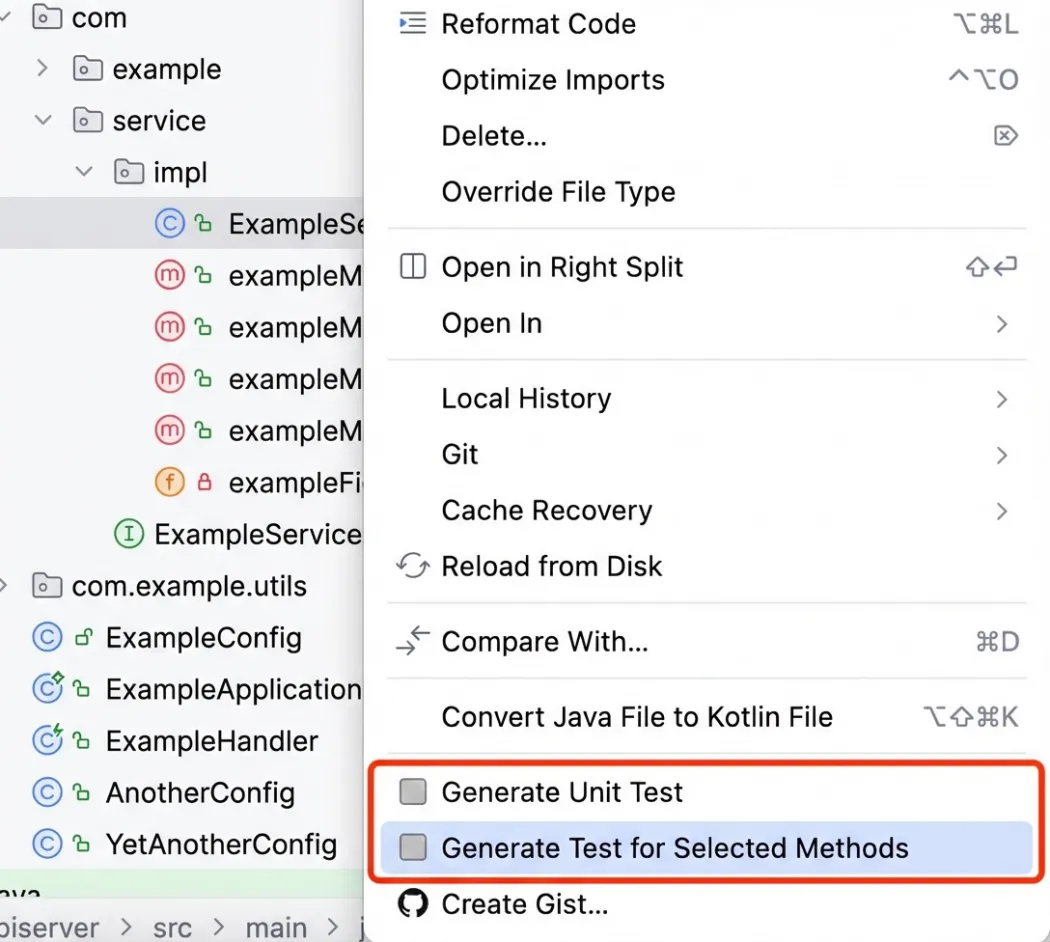
Task: Click the Open in Right Split icon
Action: click(x=412, y=267)
